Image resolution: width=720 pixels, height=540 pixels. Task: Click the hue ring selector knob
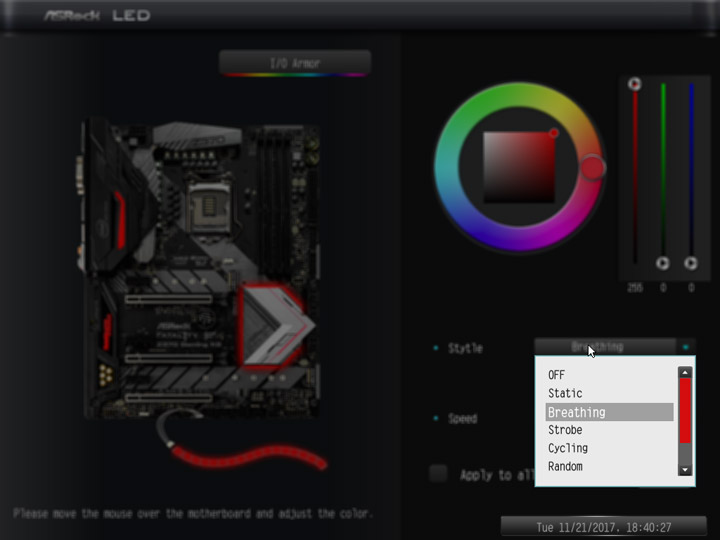tap(592, 167)
